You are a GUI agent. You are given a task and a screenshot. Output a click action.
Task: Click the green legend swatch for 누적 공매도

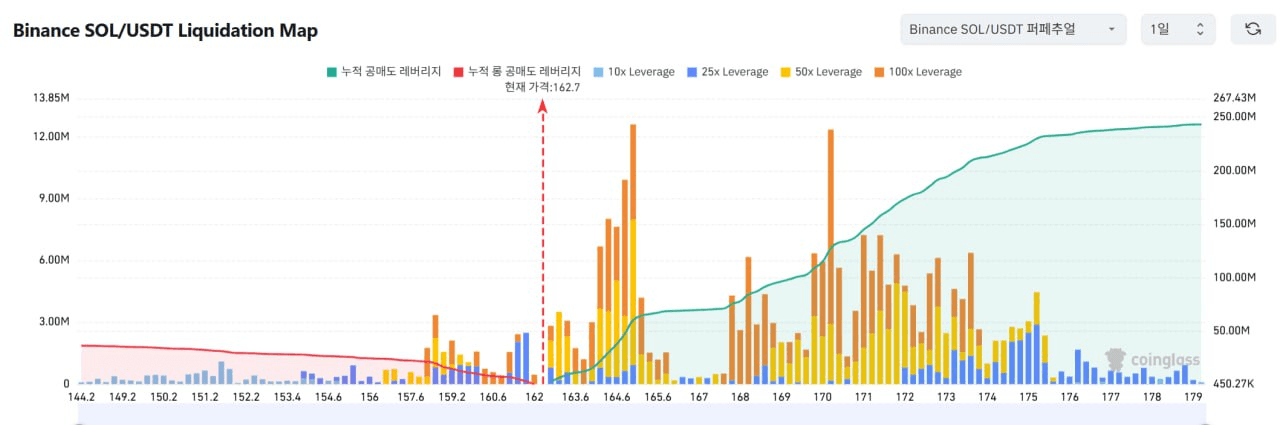pos(331,72)
